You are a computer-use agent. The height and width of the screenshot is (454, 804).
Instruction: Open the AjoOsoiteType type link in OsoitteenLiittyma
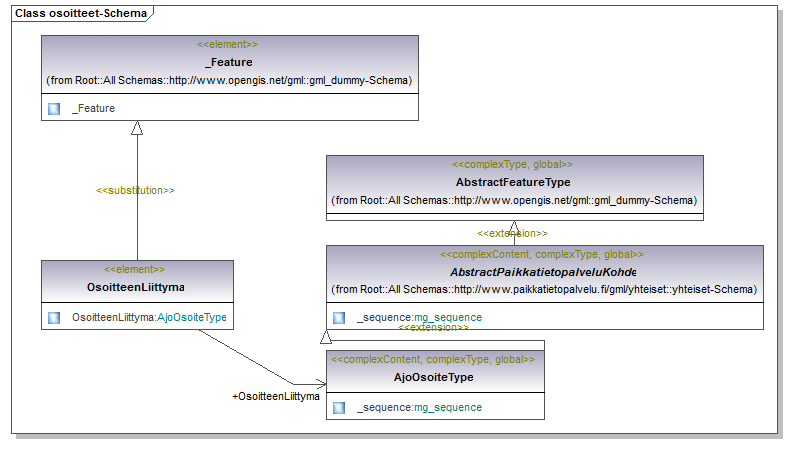coord(192,318)
